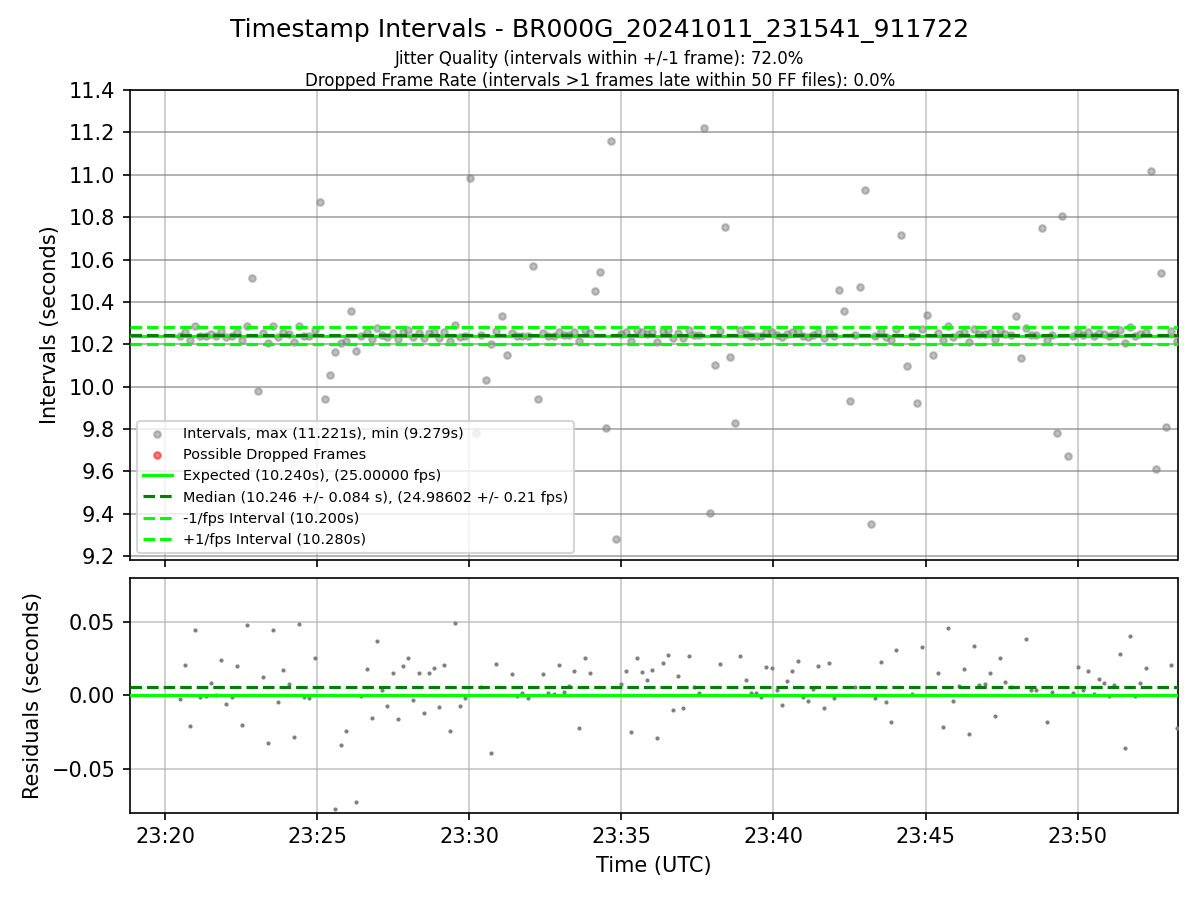Click the red 'Possible Dropped Frames' legend marker
This screenshot has width=1200, height=900.
tap(157, 455)
